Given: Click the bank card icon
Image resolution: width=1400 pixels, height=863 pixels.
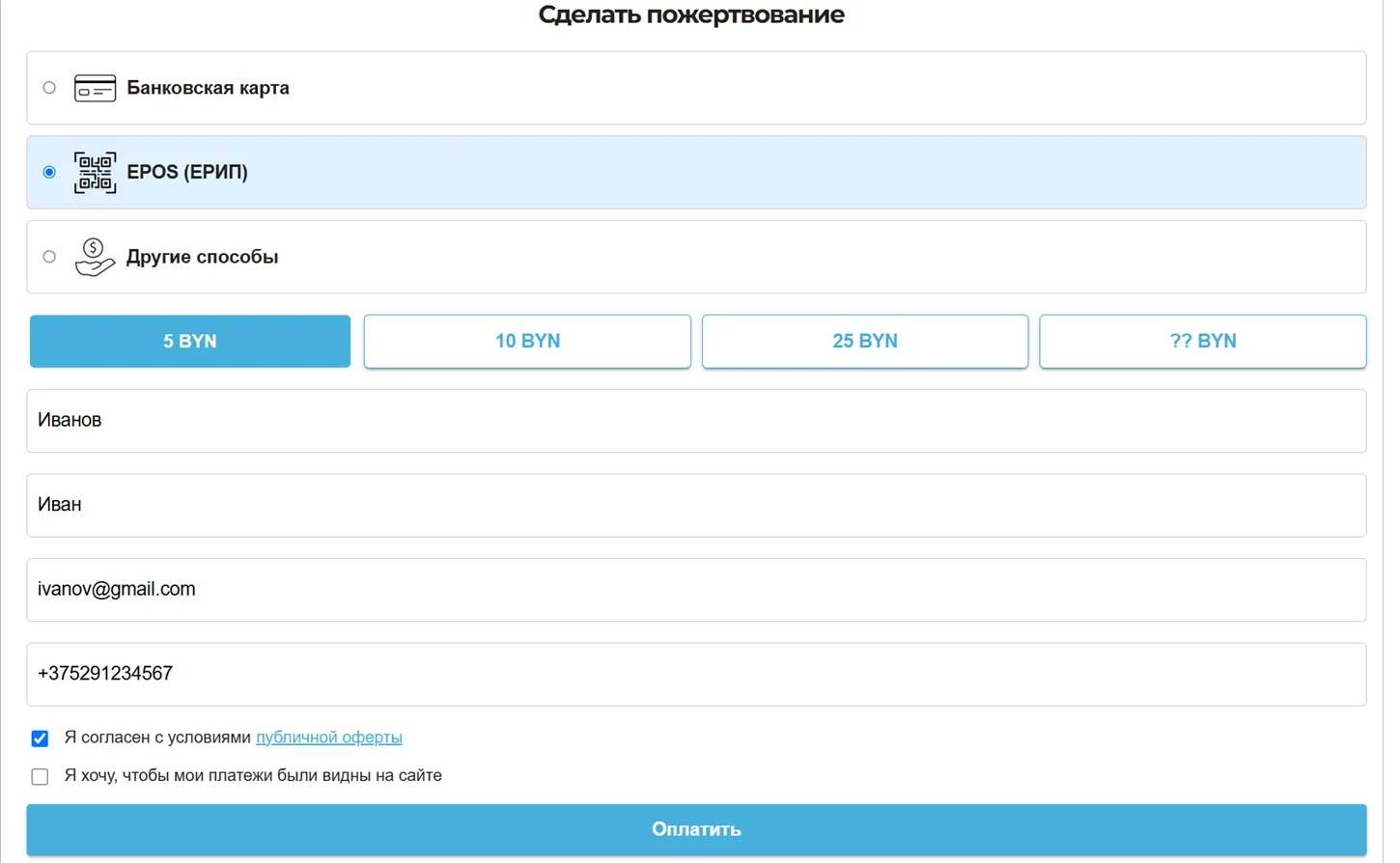Looking at the screenshot, I should pyautogui.click(x=95, y=87).
